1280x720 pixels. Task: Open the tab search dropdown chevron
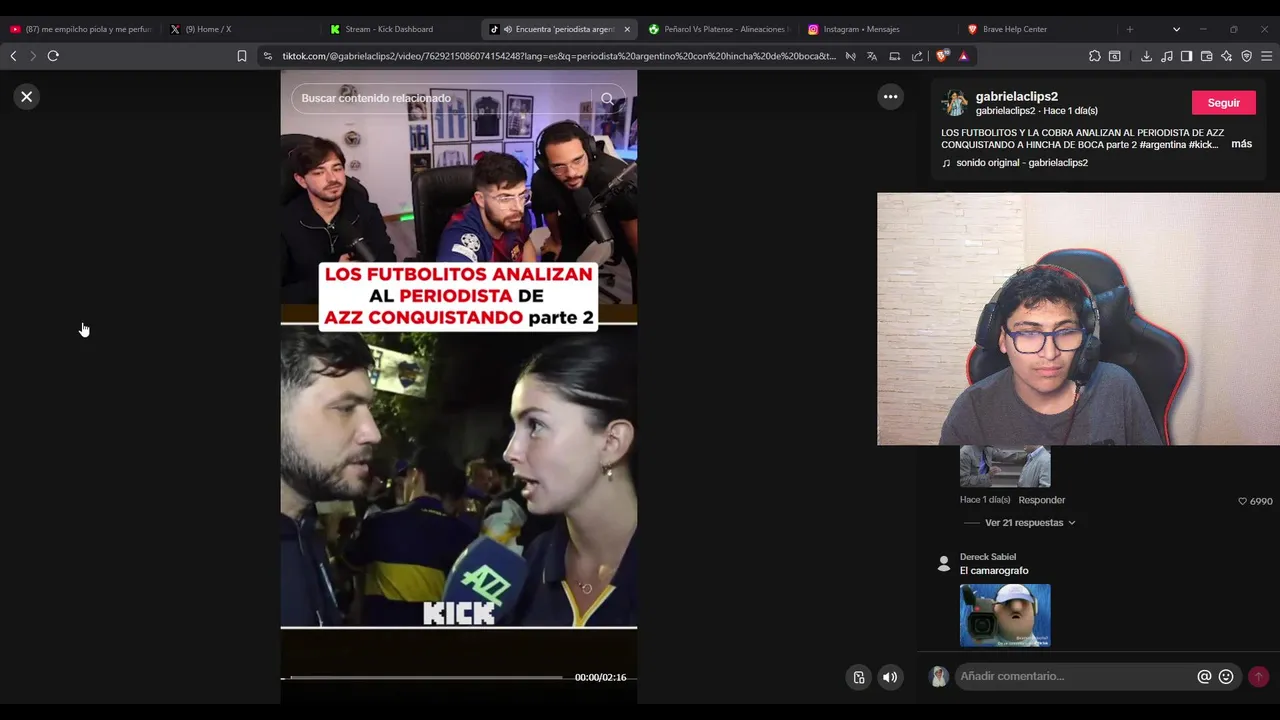[1176, 29]
